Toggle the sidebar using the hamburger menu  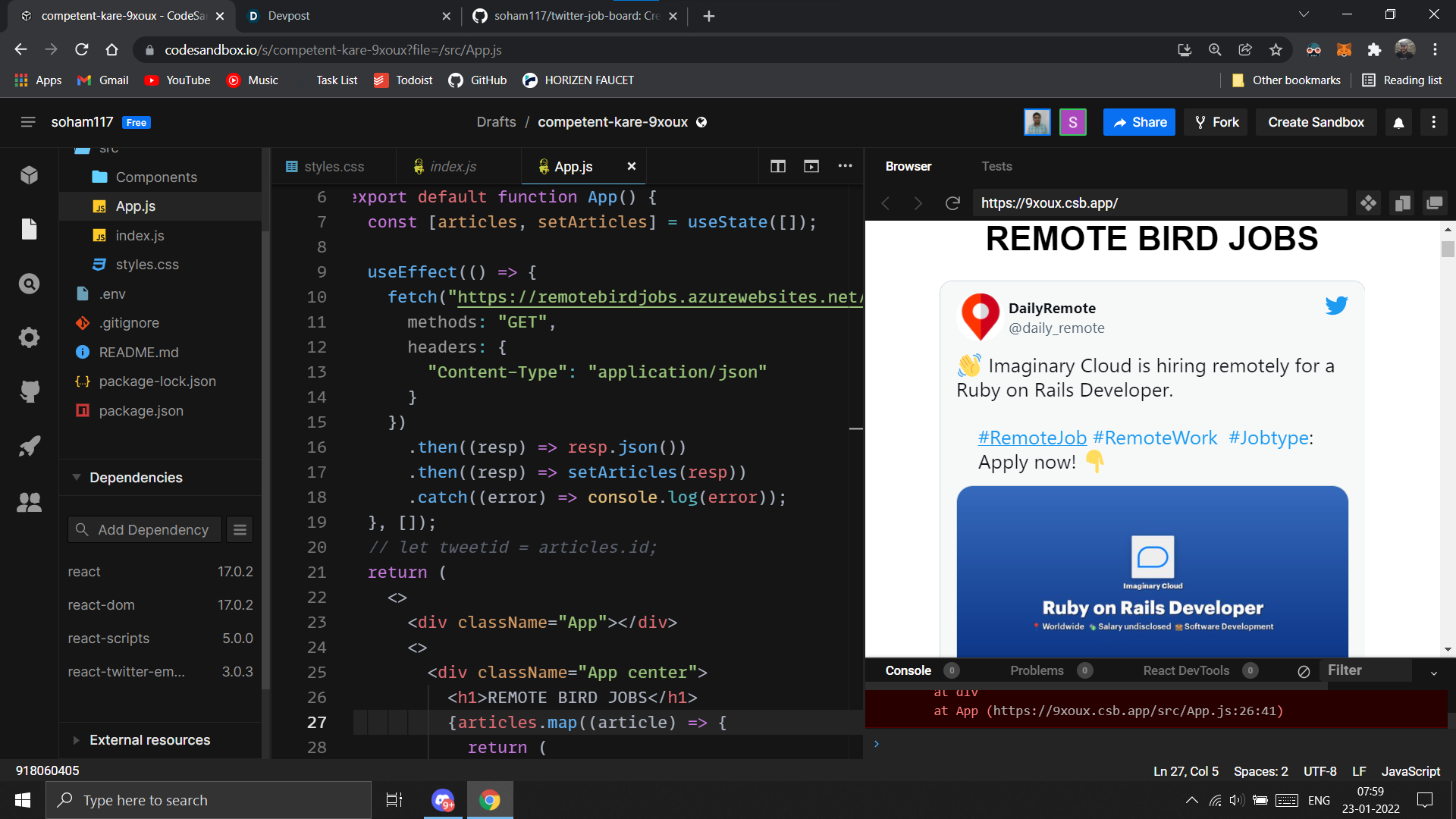click(x=28, y=122)
